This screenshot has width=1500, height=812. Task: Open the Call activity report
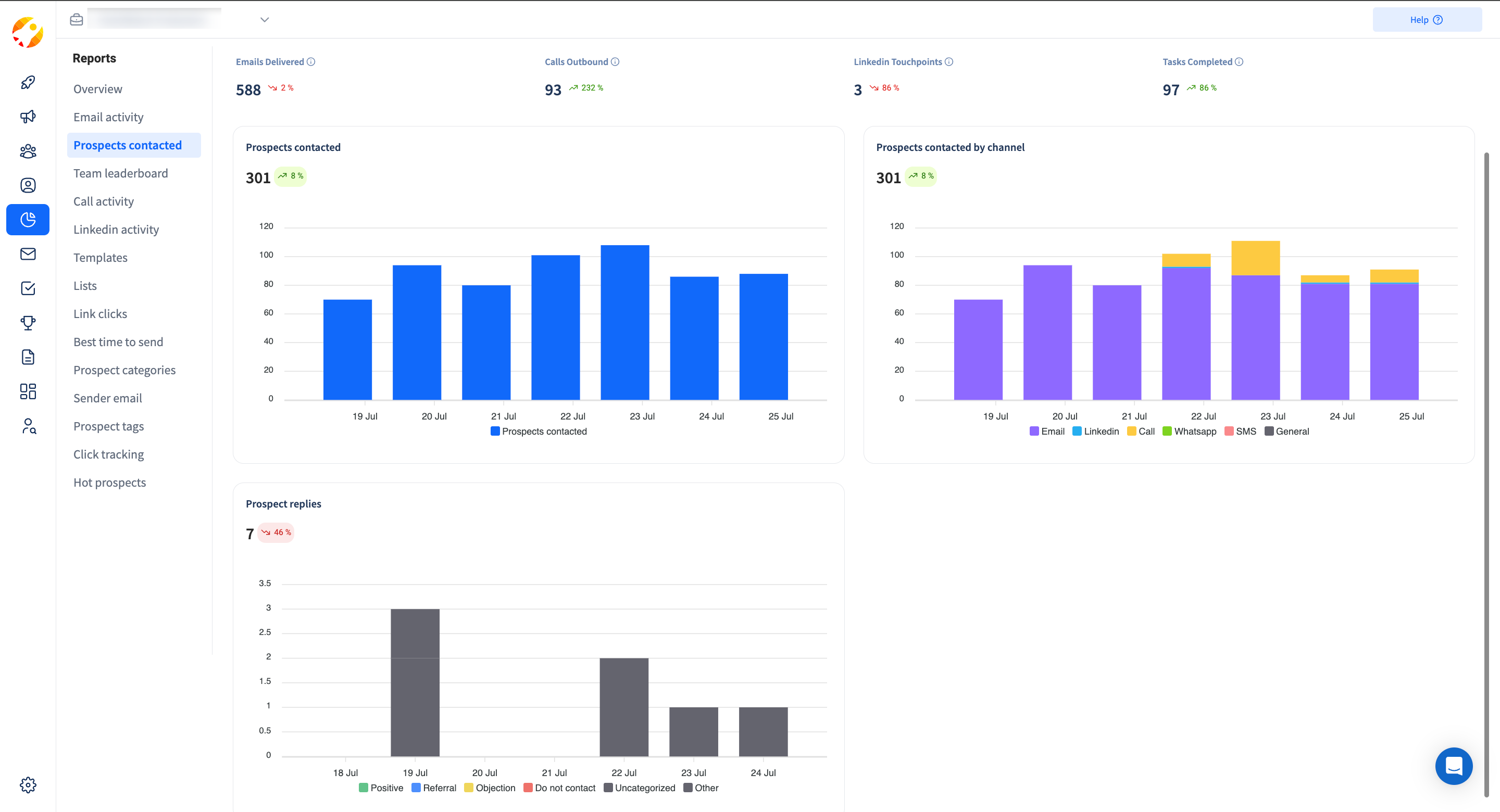(104, 201)
